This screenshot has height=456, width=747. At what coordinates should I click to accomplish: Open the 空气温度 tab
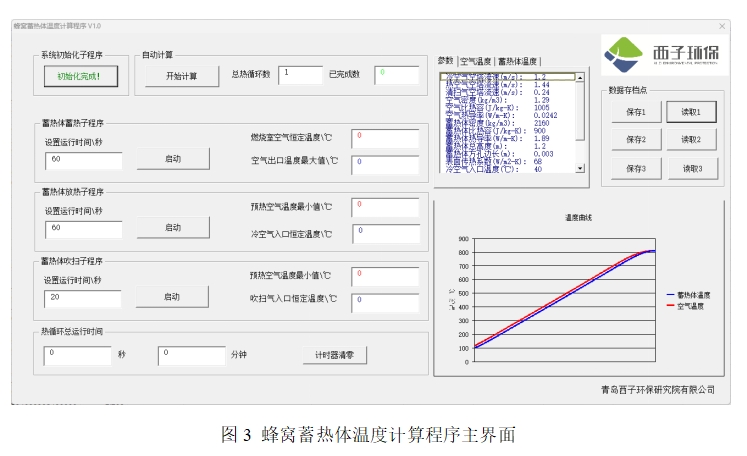pos(475,61)
